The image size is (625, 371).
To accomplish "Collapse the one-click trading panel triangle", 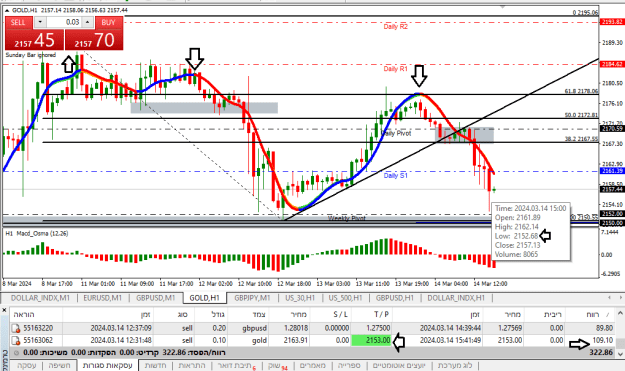I will [7, 10].
